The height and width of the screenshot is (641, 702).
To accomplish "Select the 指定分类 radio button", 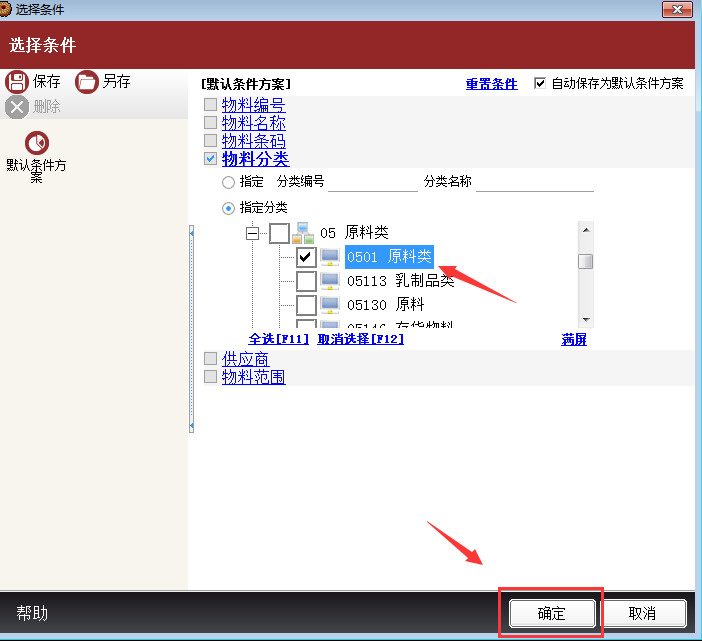I will point(228,208).
